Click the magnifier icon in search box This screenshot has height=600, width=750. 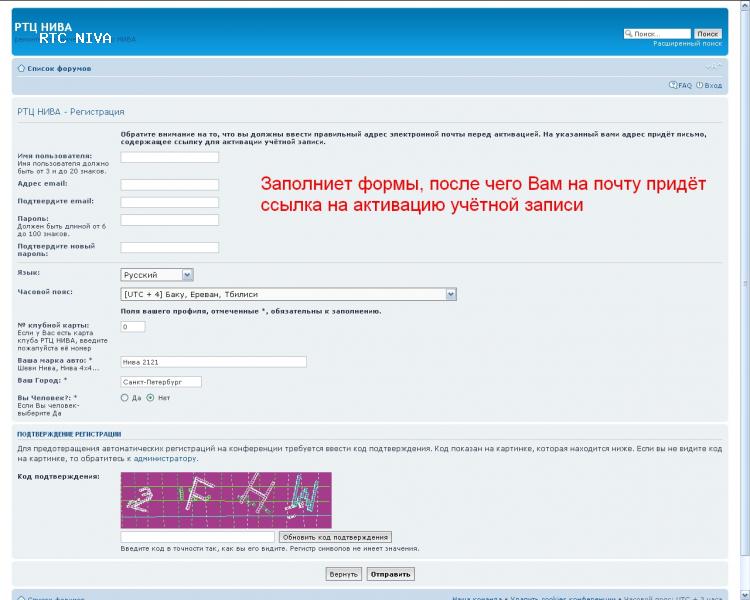pyautogui.click(x=629, y=33)
